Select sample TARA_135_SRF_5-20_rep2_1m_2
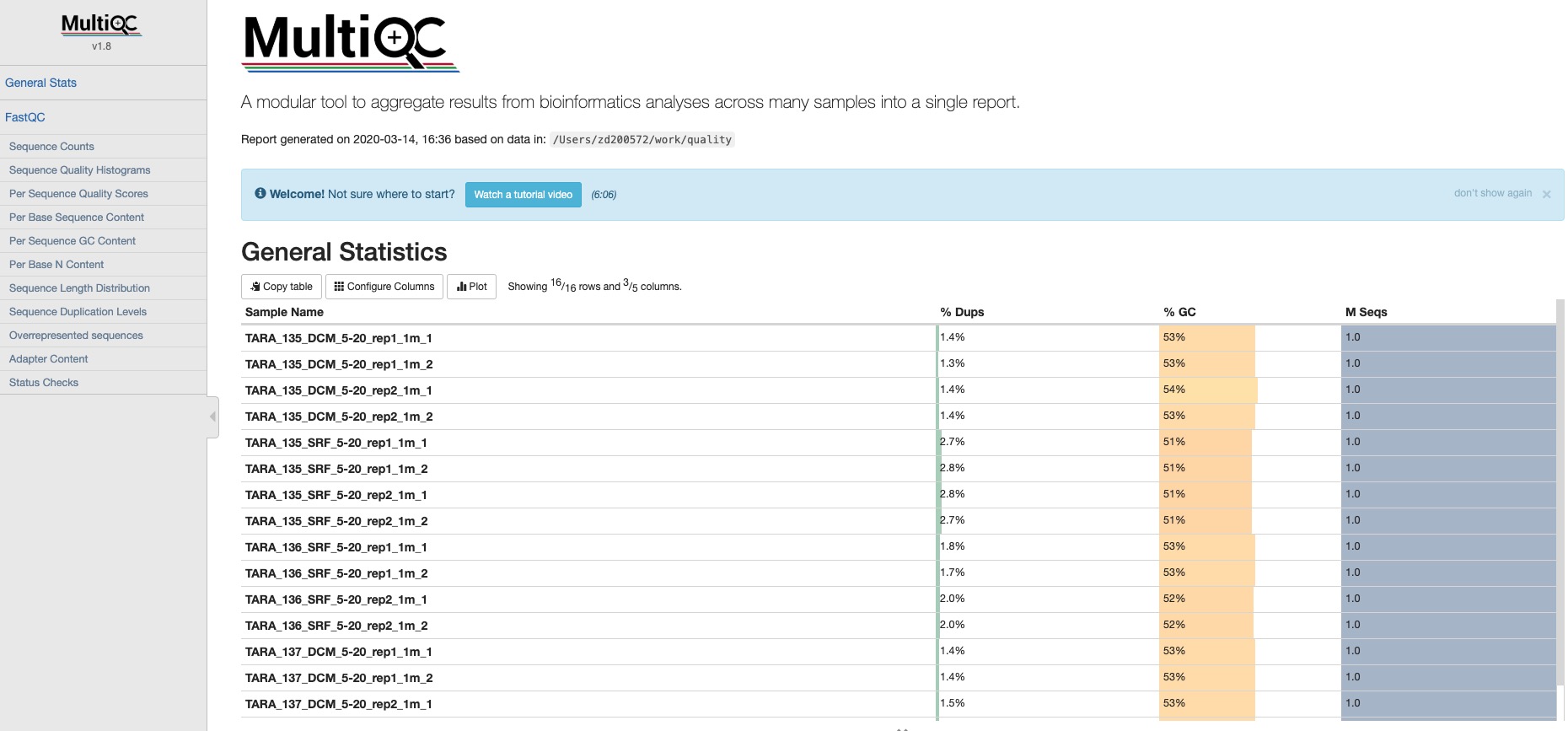1568x731 pixels. coord(336,521)
